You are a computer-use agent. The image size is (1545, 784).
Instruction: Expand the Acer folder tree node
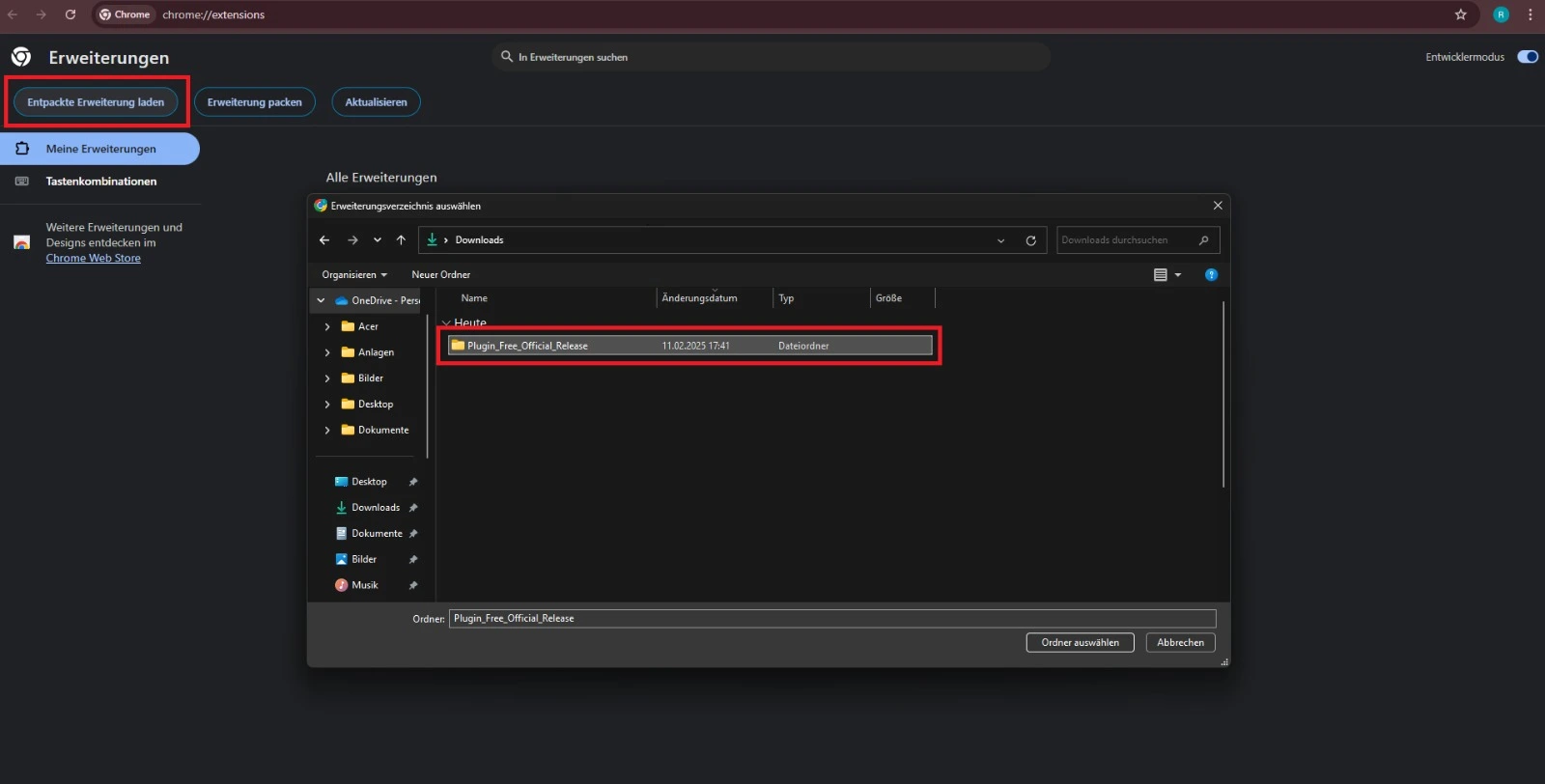point(327,327)
